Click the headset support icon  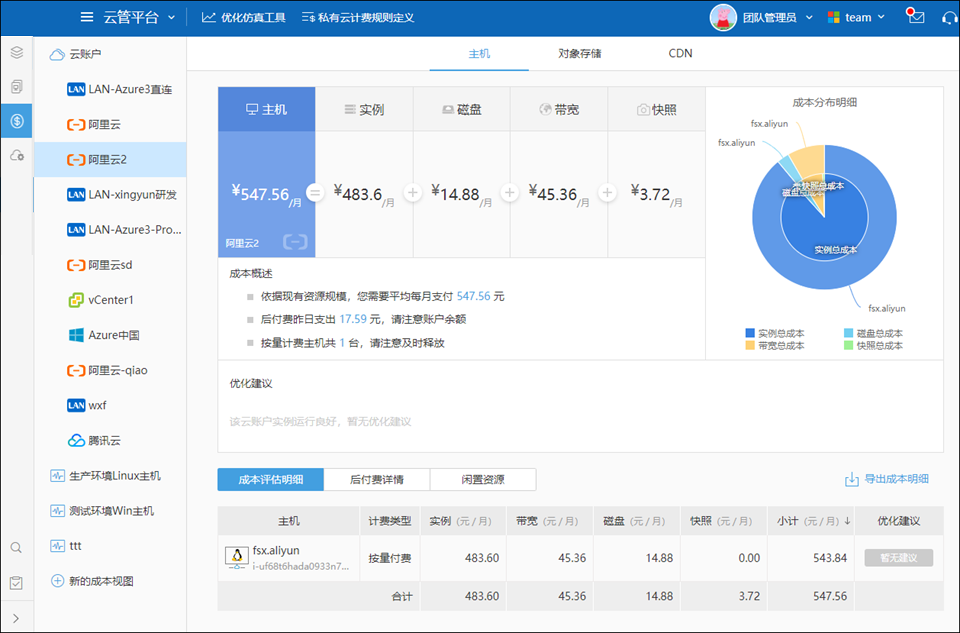[949, 17]
